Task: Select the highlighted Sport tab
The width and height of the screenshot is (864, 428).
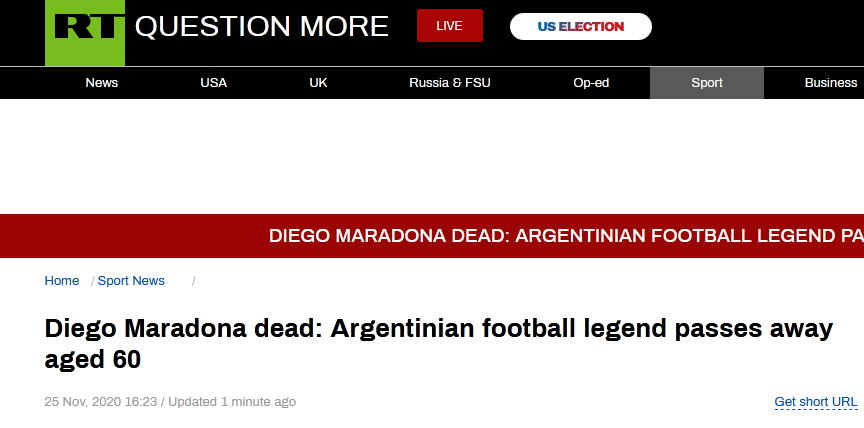Action: (x=706, y=83)
